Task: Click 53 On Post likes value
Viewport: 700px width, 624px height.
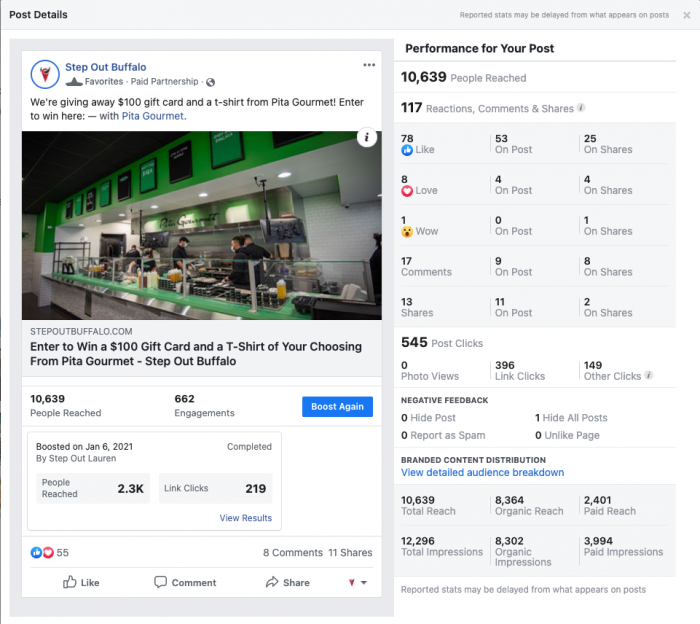Action: [513, 144]
